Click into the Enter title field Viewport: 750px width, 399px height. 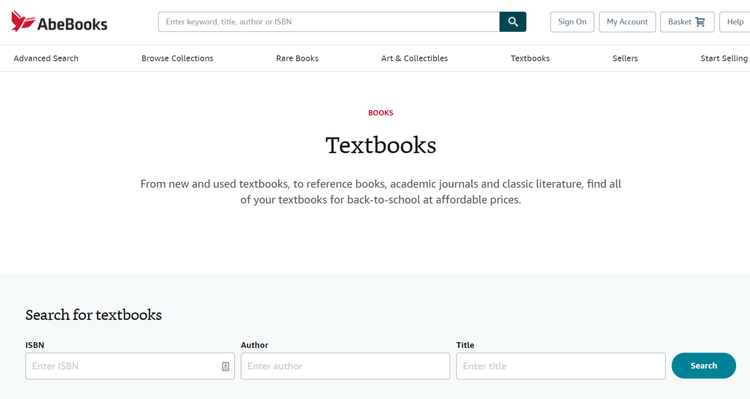click(x=561, y=366)
